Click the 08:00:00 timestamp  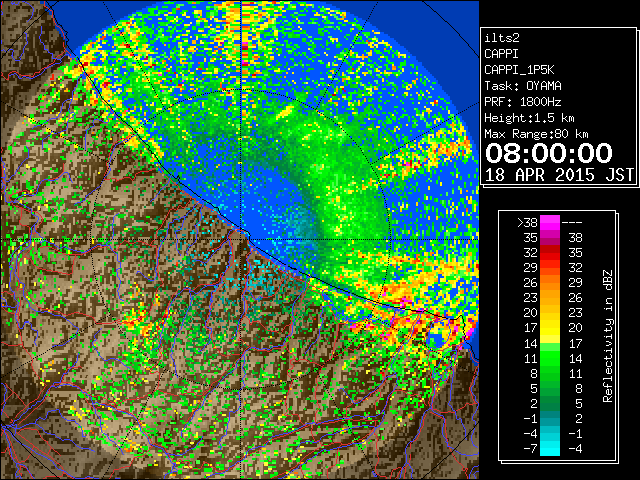coord(549,153)
